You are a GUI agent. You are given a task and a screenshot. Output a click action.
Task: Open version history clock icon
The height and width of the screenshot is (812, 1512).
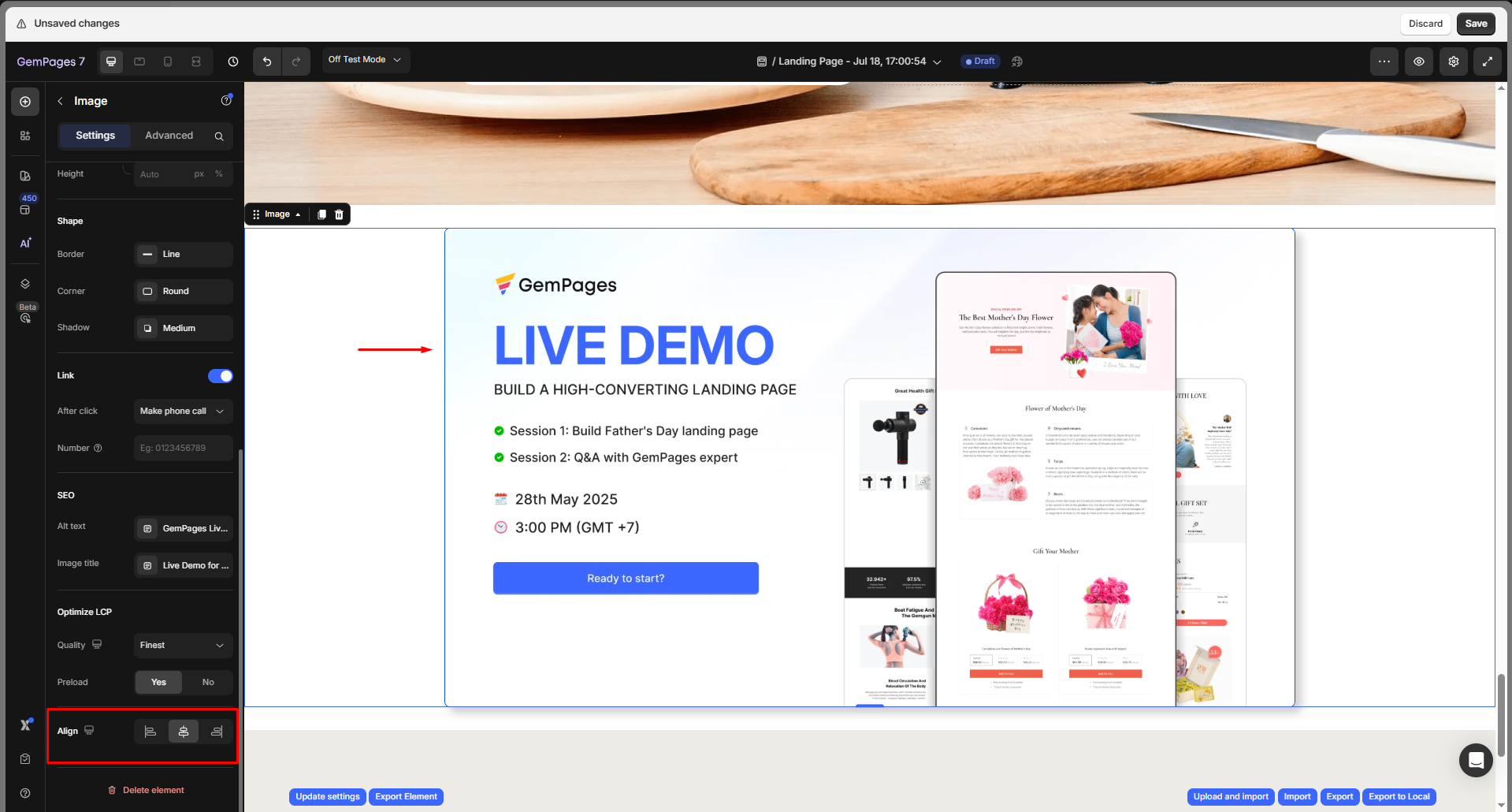[x=233, y=61]
